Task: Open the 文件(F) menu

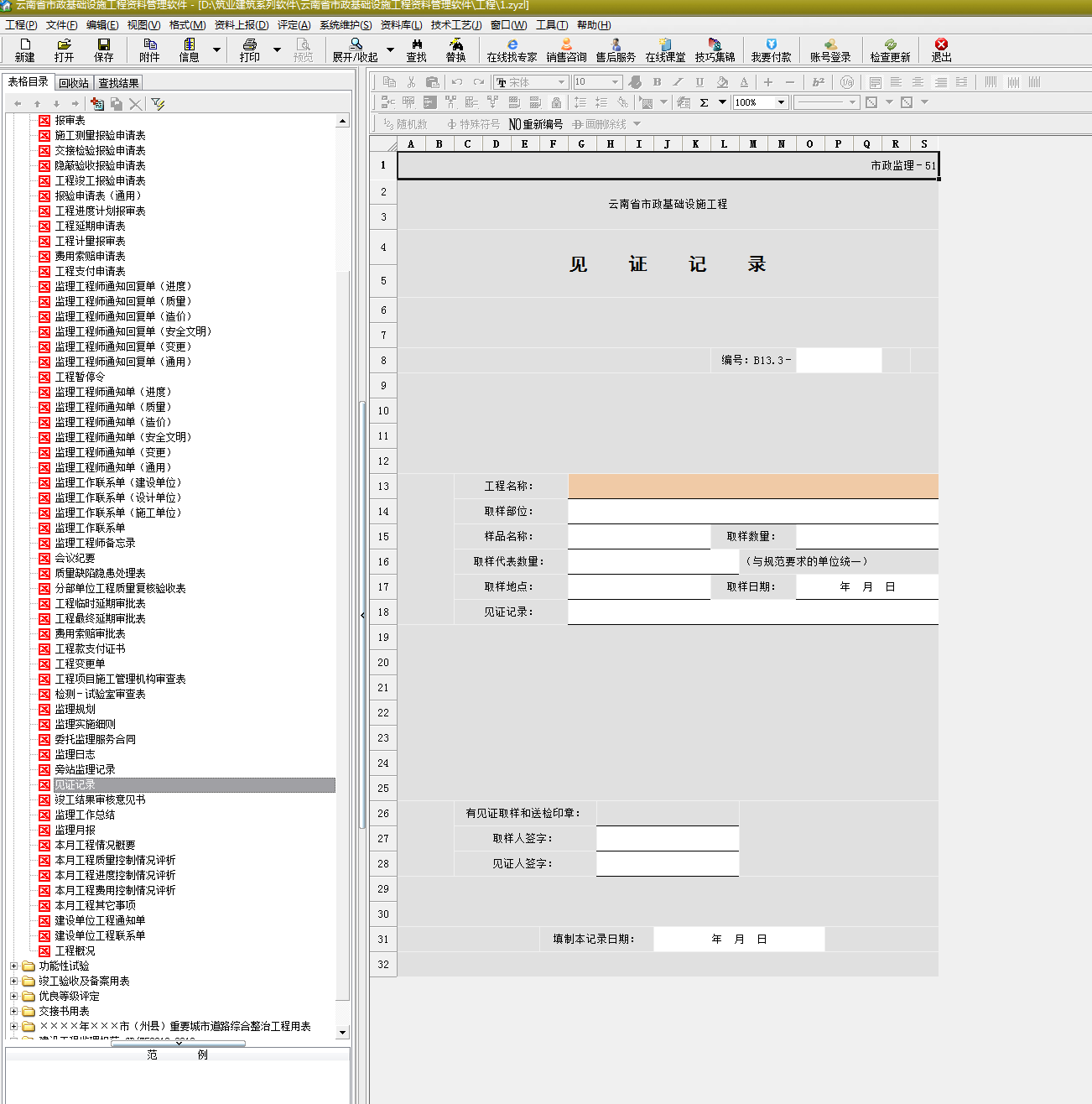Action: point(61,25)
